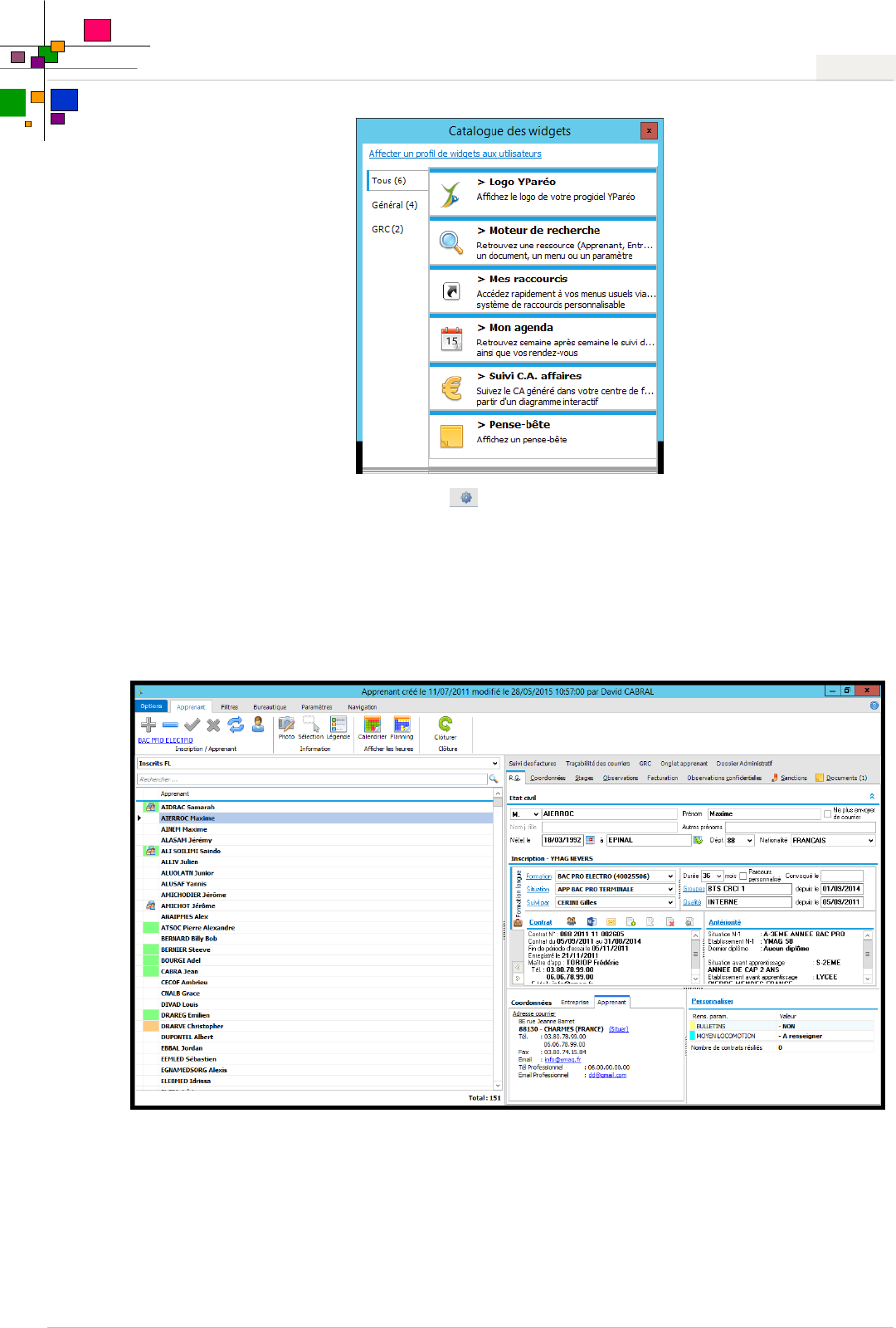Click the grey X cancel icon in ribbon
896x1328 pixels.
point(213,725)
